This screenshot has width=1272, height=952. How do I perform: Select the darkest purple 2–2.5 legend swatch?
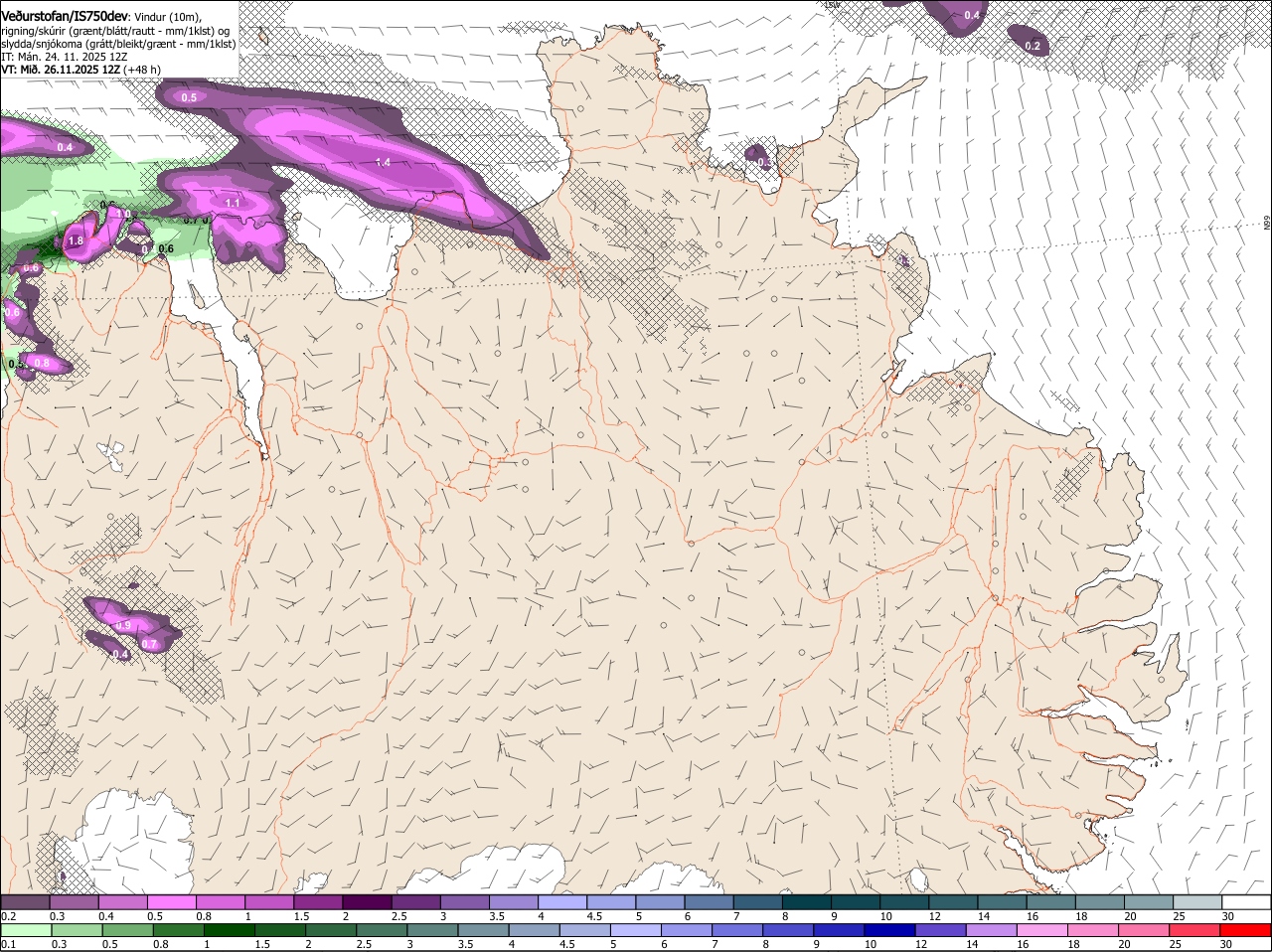click(369, 901)
